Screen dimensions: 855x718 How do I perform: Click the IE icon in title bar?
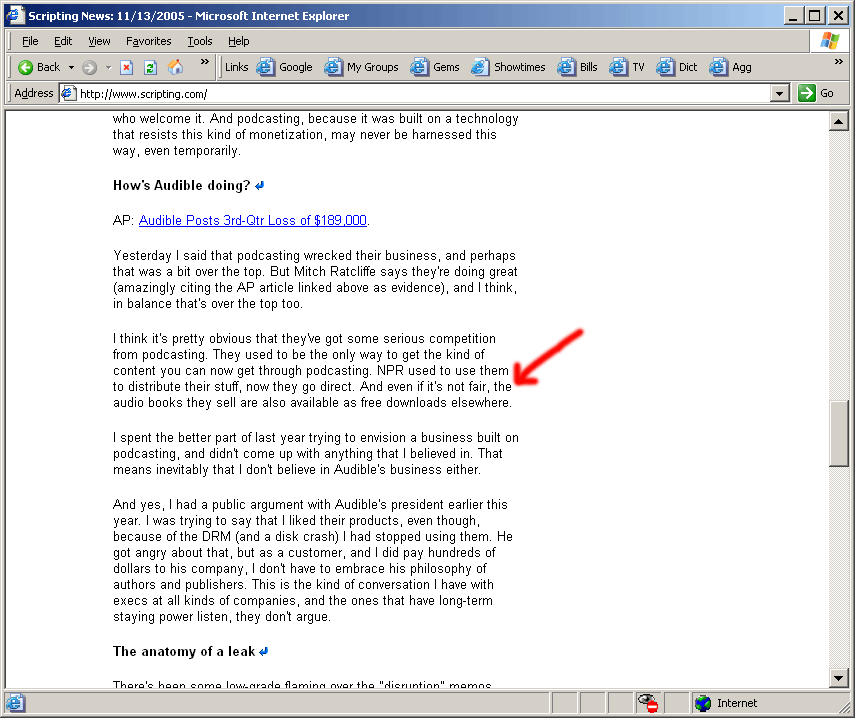tap(15, 15)
